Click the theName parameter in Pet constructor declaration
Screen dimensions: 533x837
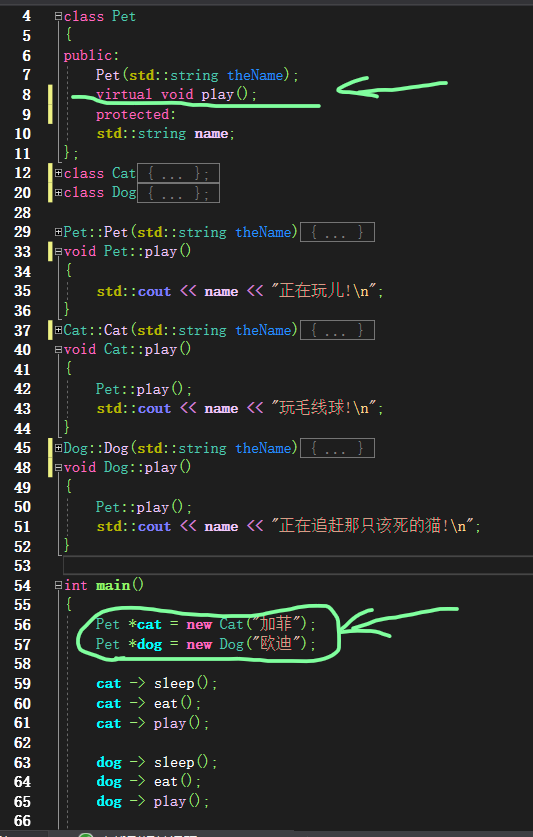pyautogui.click(x=255, y=75)
